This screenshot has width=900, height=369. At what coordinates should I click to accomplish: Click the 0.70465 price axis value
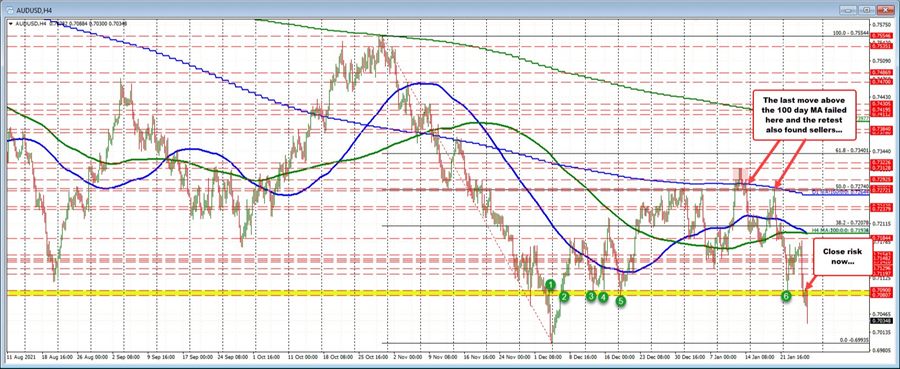click(882, 313)
